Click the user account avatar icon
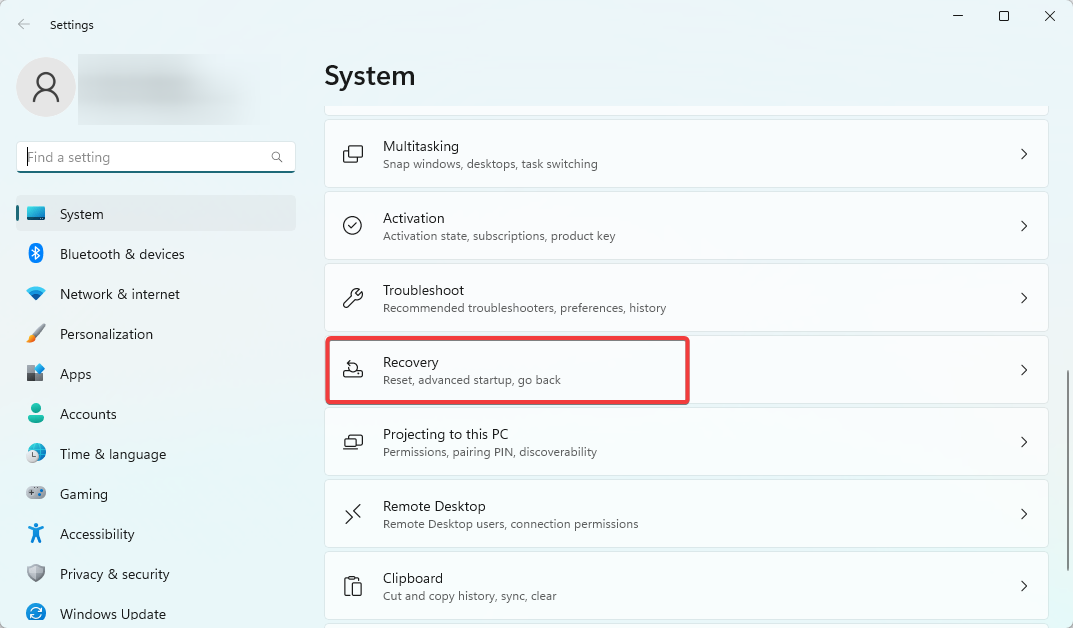The image size is (1073, 628). [46, 87]
